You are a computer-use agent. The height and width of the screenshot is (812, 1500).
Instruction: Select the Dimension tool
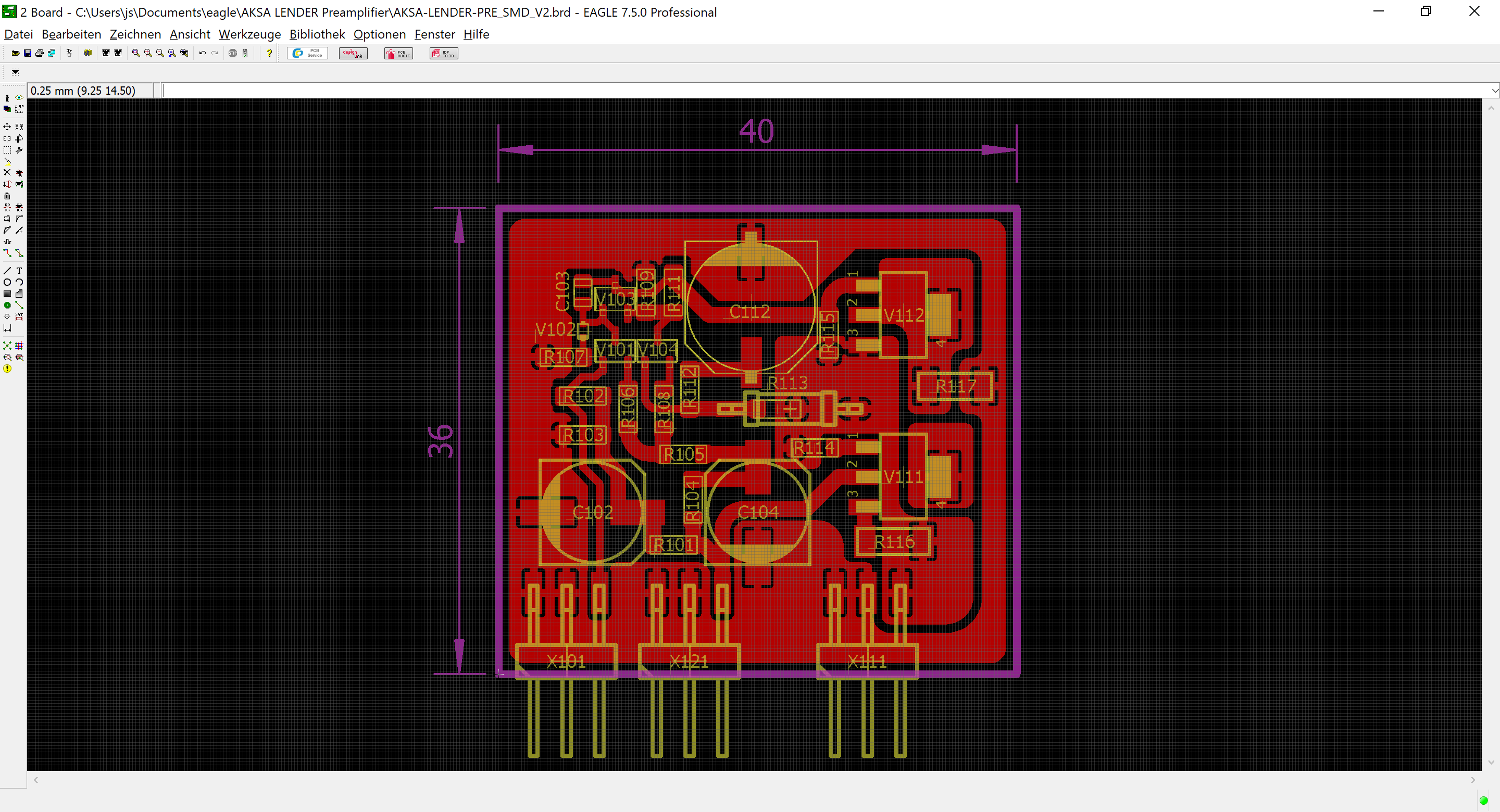point(7,328)
